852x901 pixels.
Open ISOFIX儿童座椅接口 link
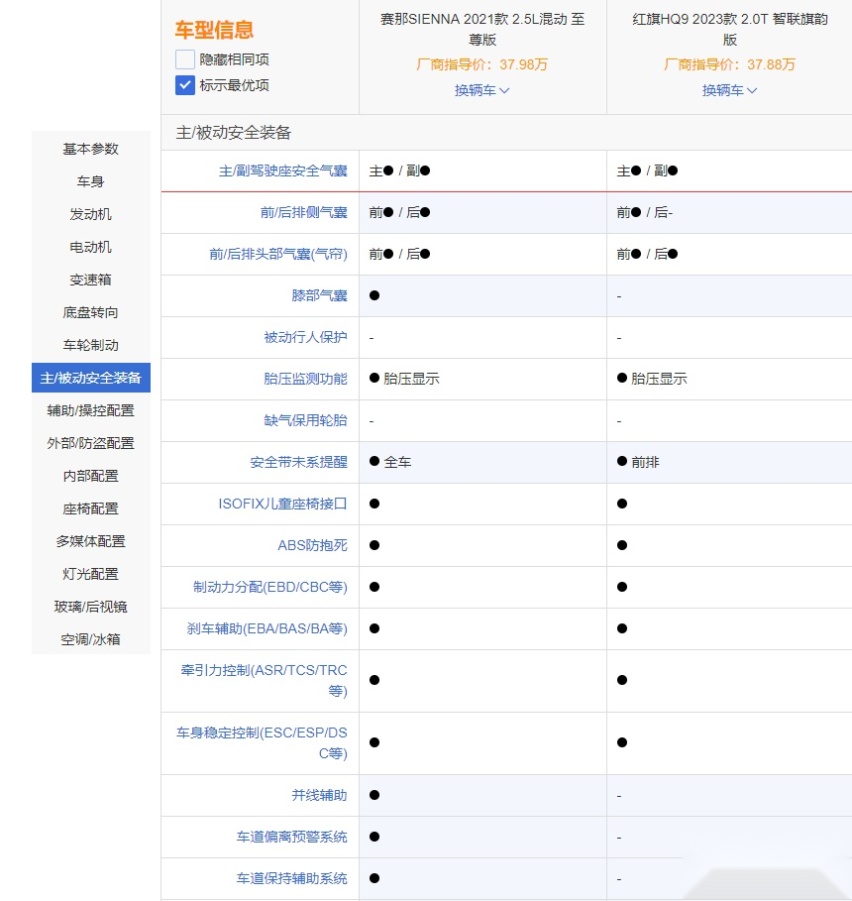[x=283, y=504]
